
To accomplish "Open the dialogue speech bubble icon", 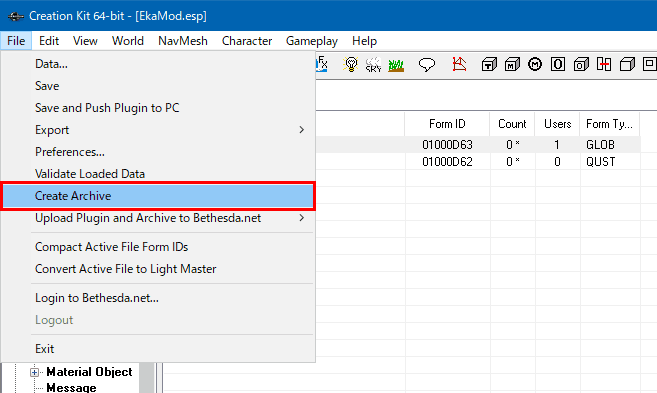I will [x=427, y=65].
